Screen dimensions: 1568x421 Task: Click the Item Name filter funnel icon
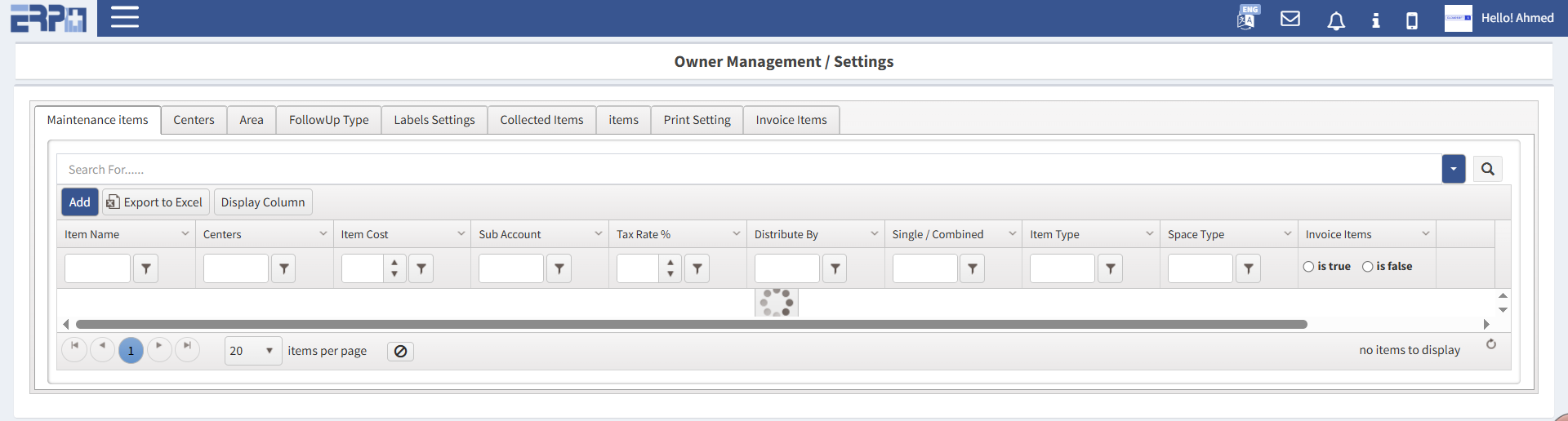click(x=145, y=268)
